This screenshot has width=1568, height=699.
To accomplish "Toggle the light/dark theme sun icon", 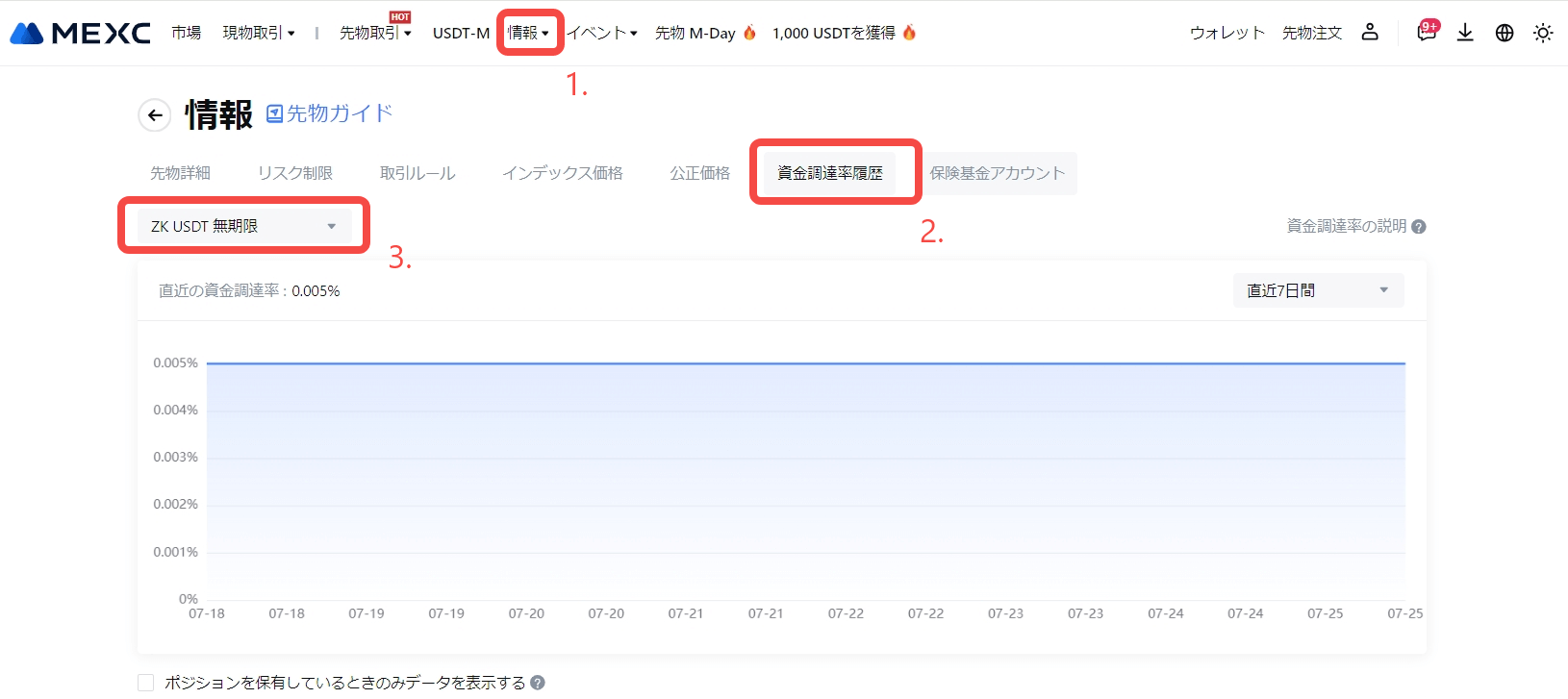I will [1543, 33].
